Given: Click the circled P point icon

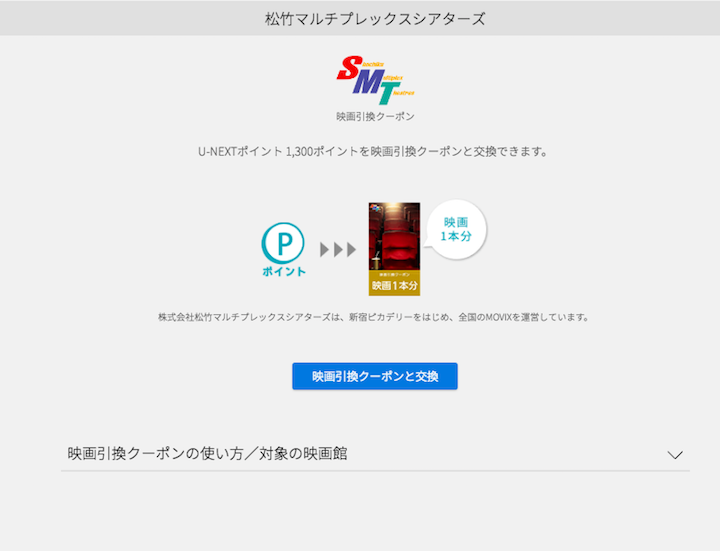Looking at the screenshot, I should pos(281,242).
